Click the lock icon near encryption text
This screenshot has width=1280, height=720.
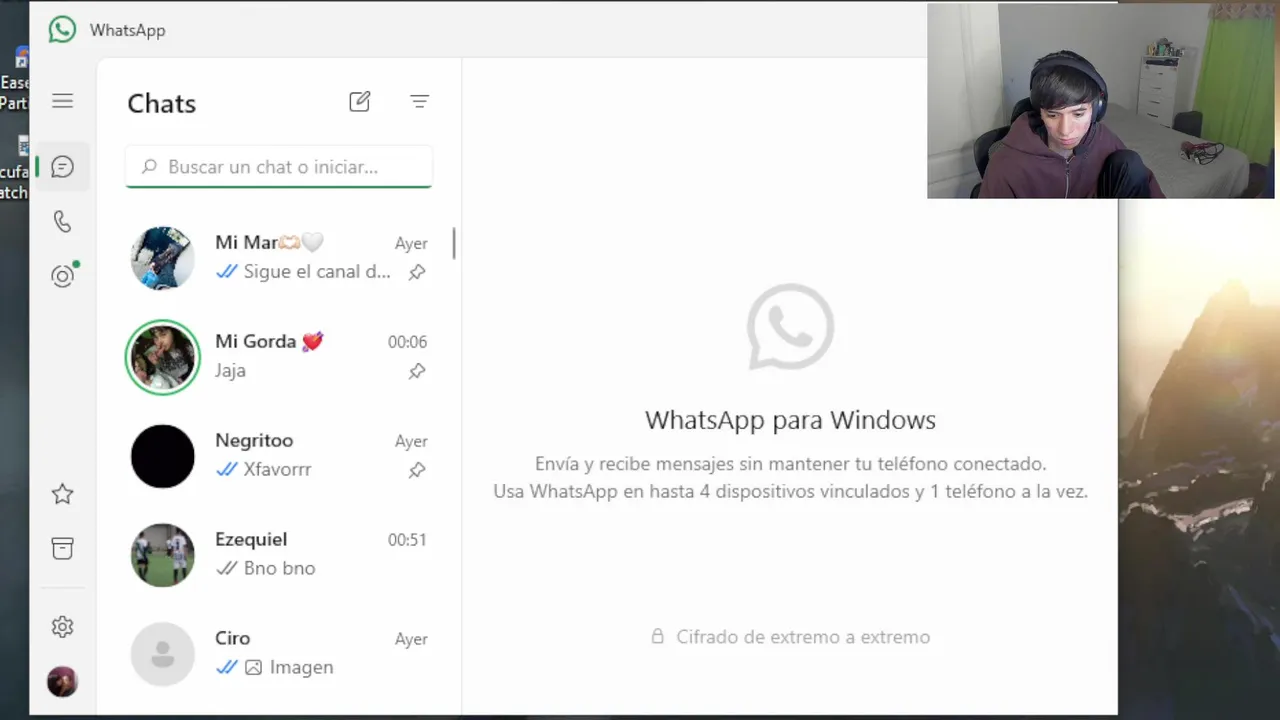coord(658,636)
